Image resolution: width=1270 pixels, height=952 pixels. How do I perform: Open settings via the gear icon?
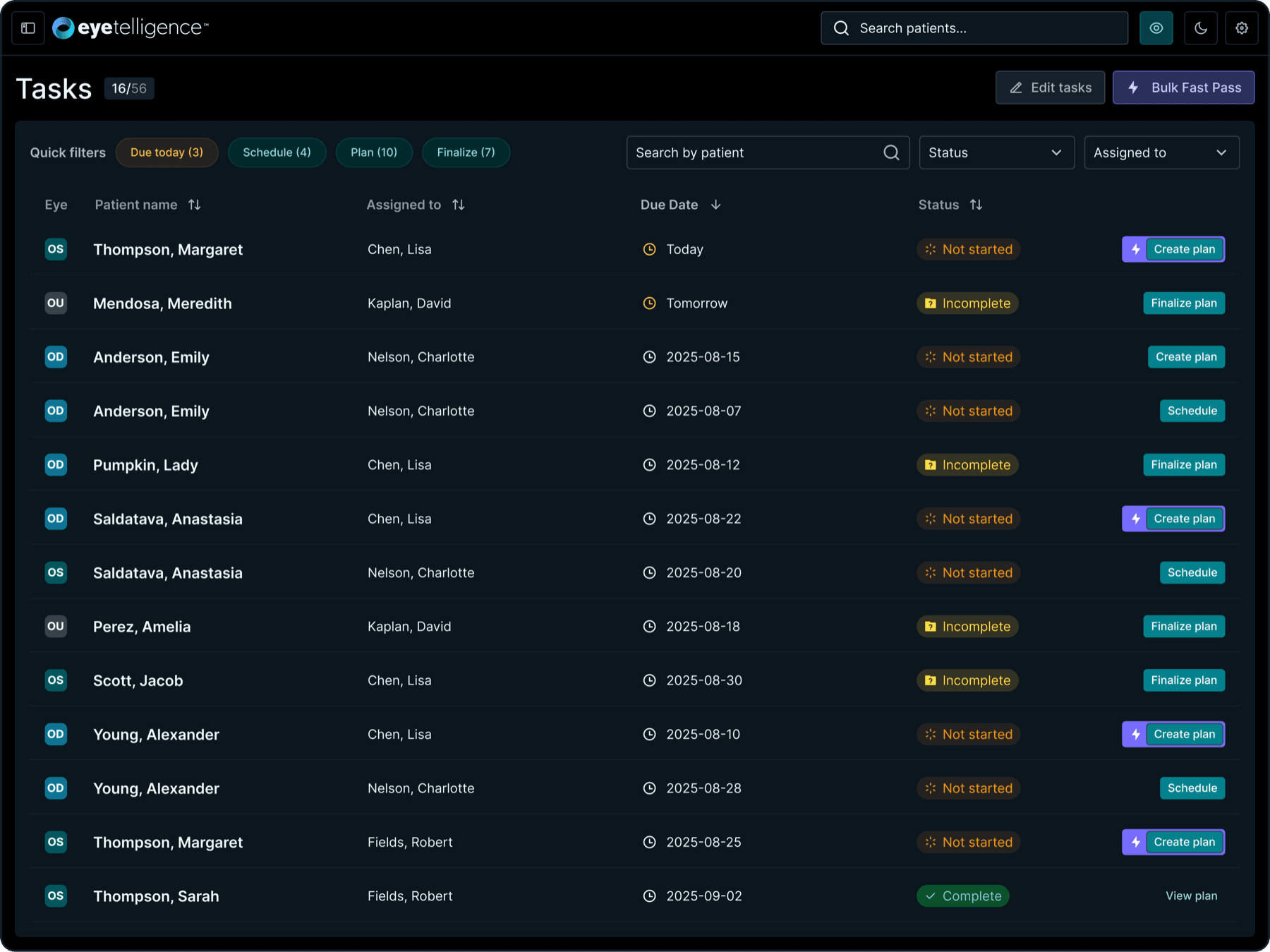(1242, 28)
